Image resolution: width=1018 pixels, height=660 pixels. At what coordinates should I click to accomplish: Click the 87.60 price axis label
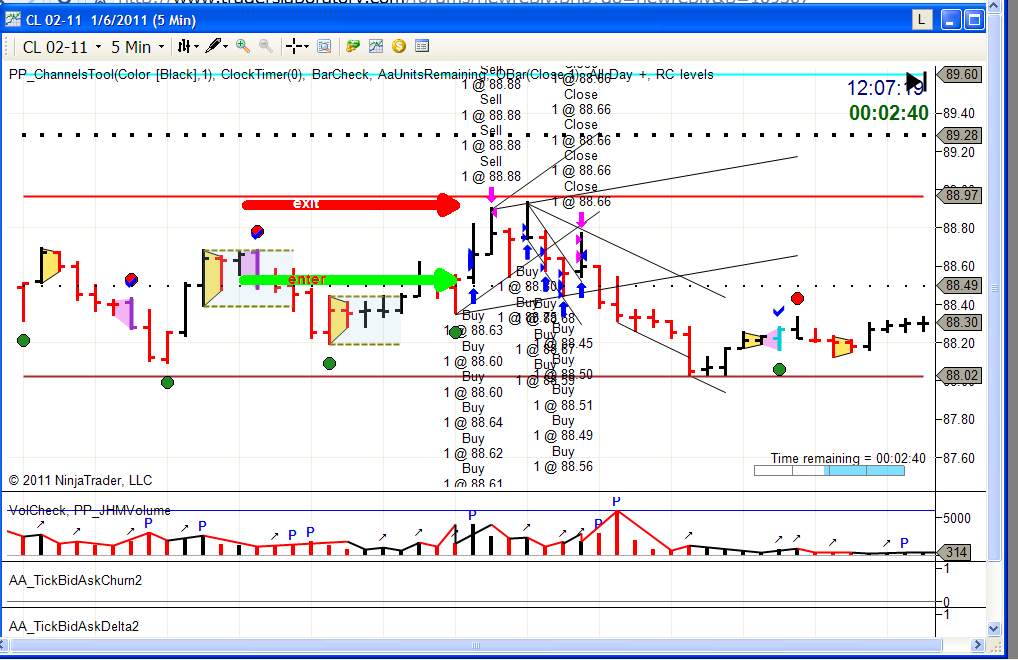point(959,459)
